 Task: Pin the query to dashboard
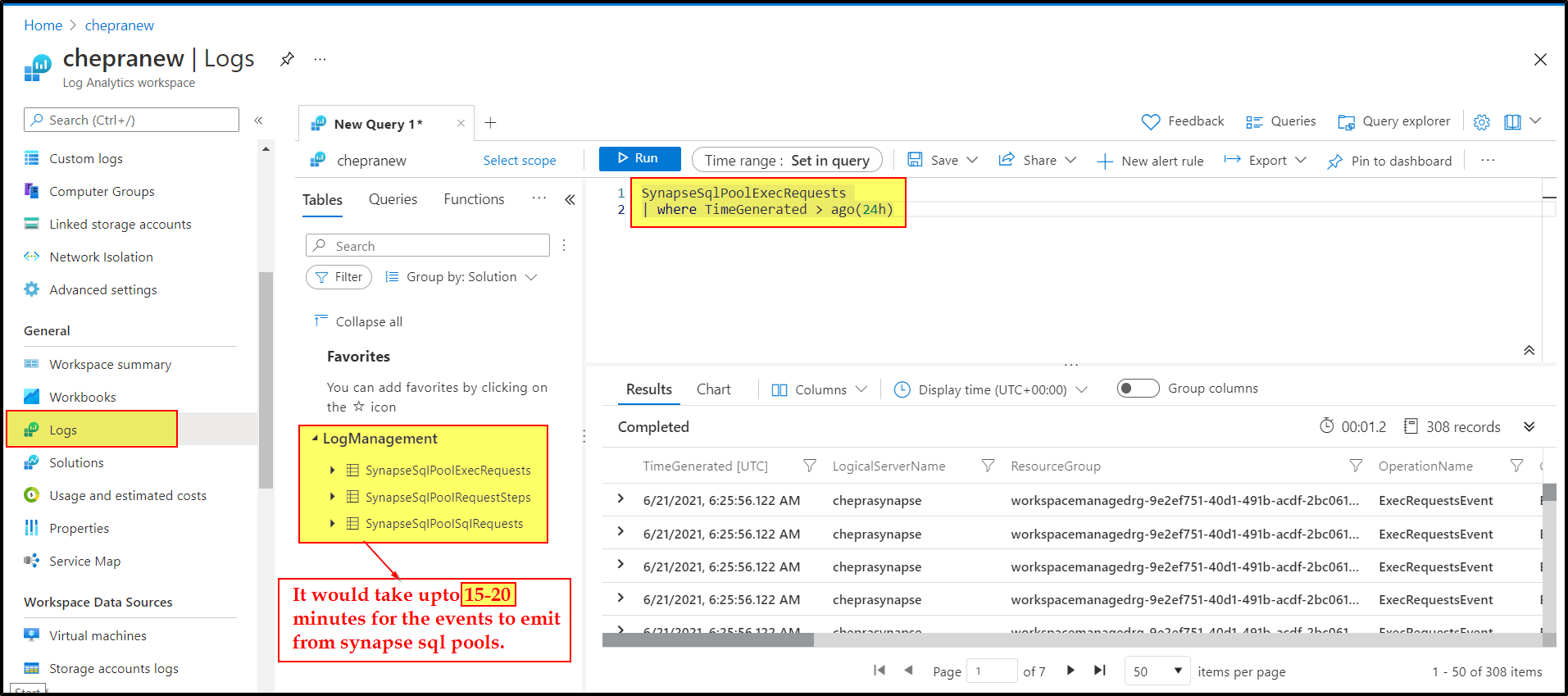pyautogui.click(x=1389, y=161)
